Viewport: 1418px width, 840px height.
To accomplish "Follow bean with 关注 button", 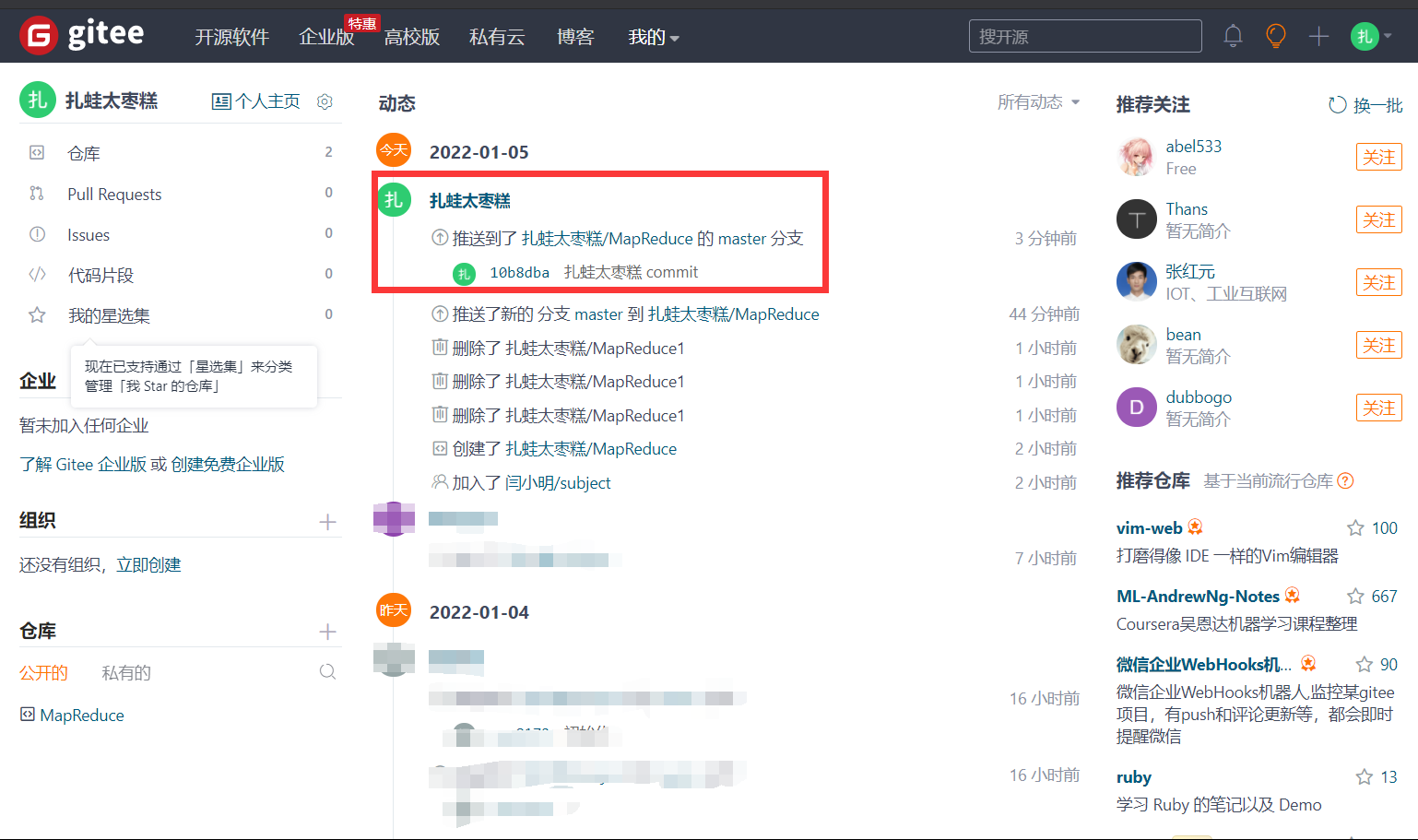I will pos(1378,345).
